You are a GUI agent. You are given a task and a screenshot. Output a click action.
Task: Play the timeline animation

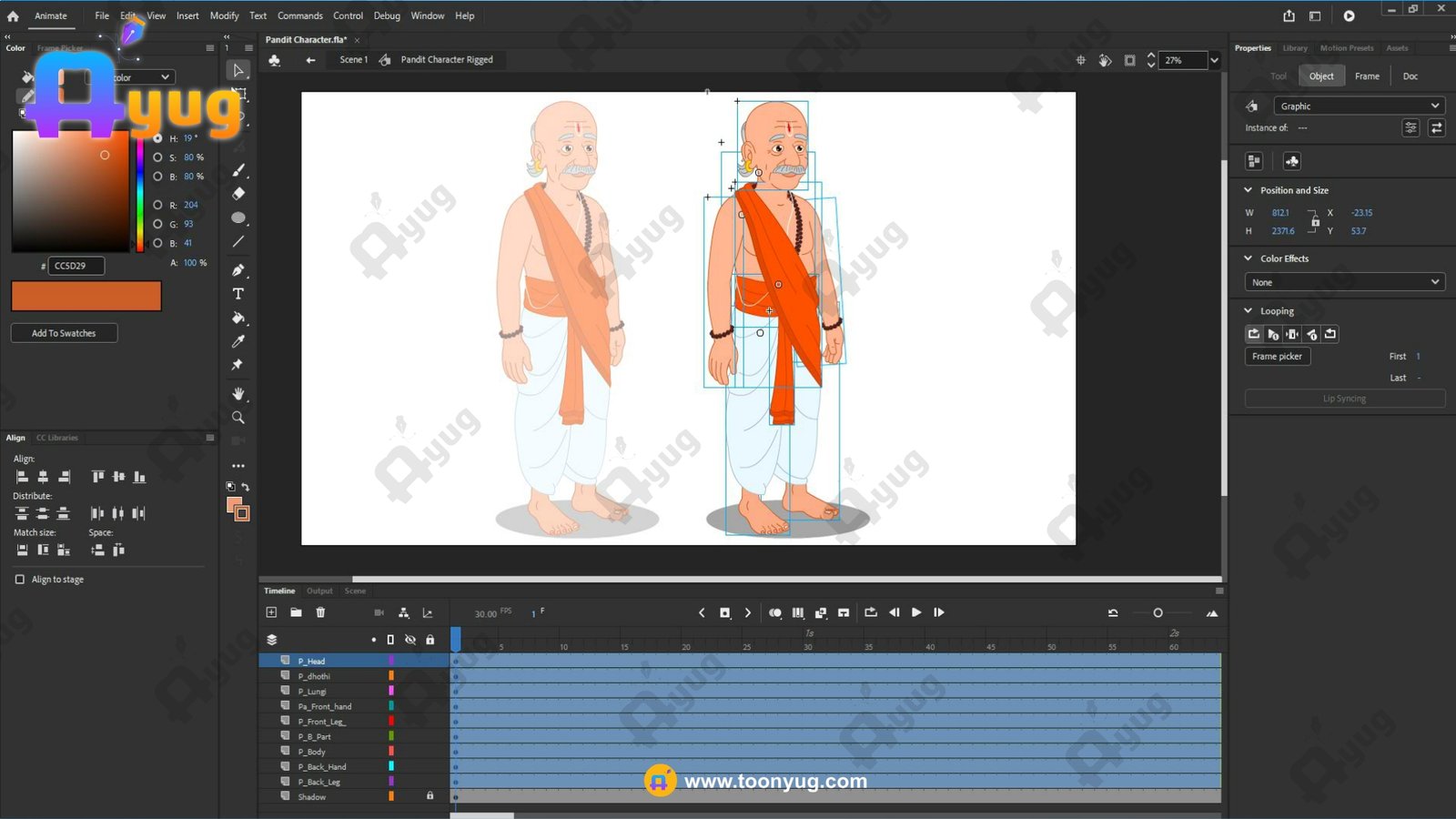pos(916,612)
